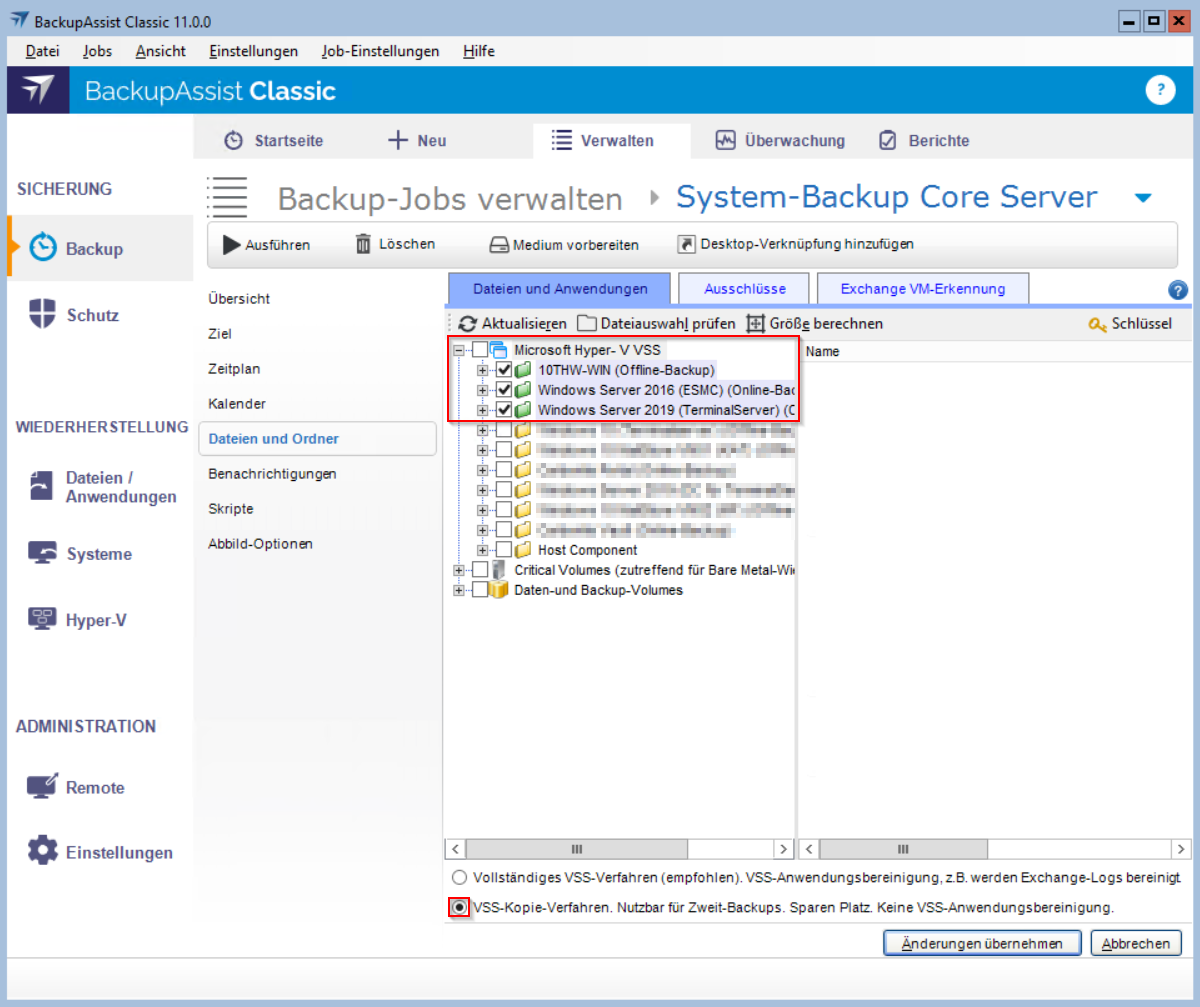
Task: Click the Löschen trash icon
Action: tap(363, 244)
